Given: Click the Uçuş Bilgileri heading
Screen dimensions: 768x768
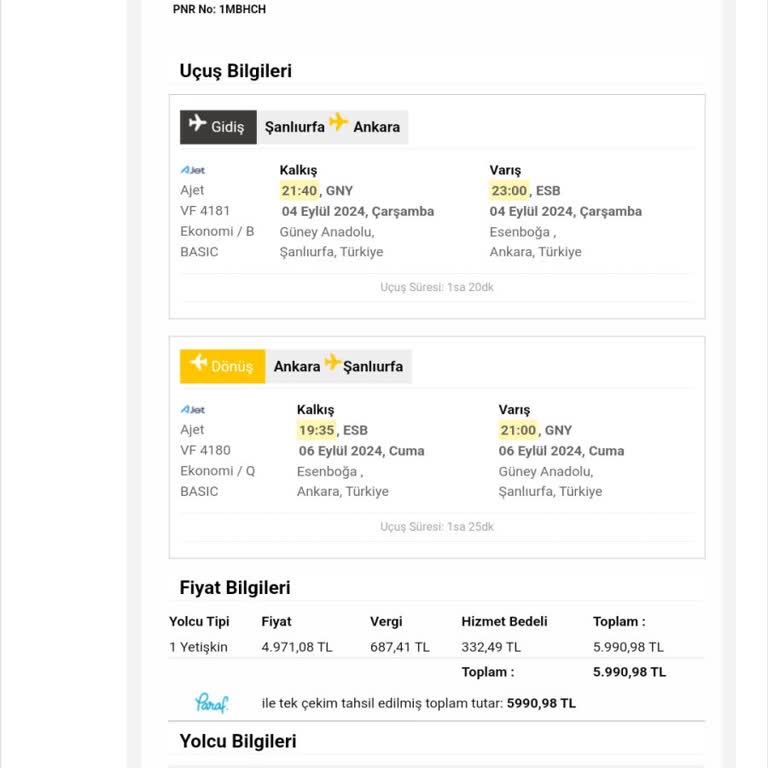Looking at the screenshot, I should click(x=236, y=71).
